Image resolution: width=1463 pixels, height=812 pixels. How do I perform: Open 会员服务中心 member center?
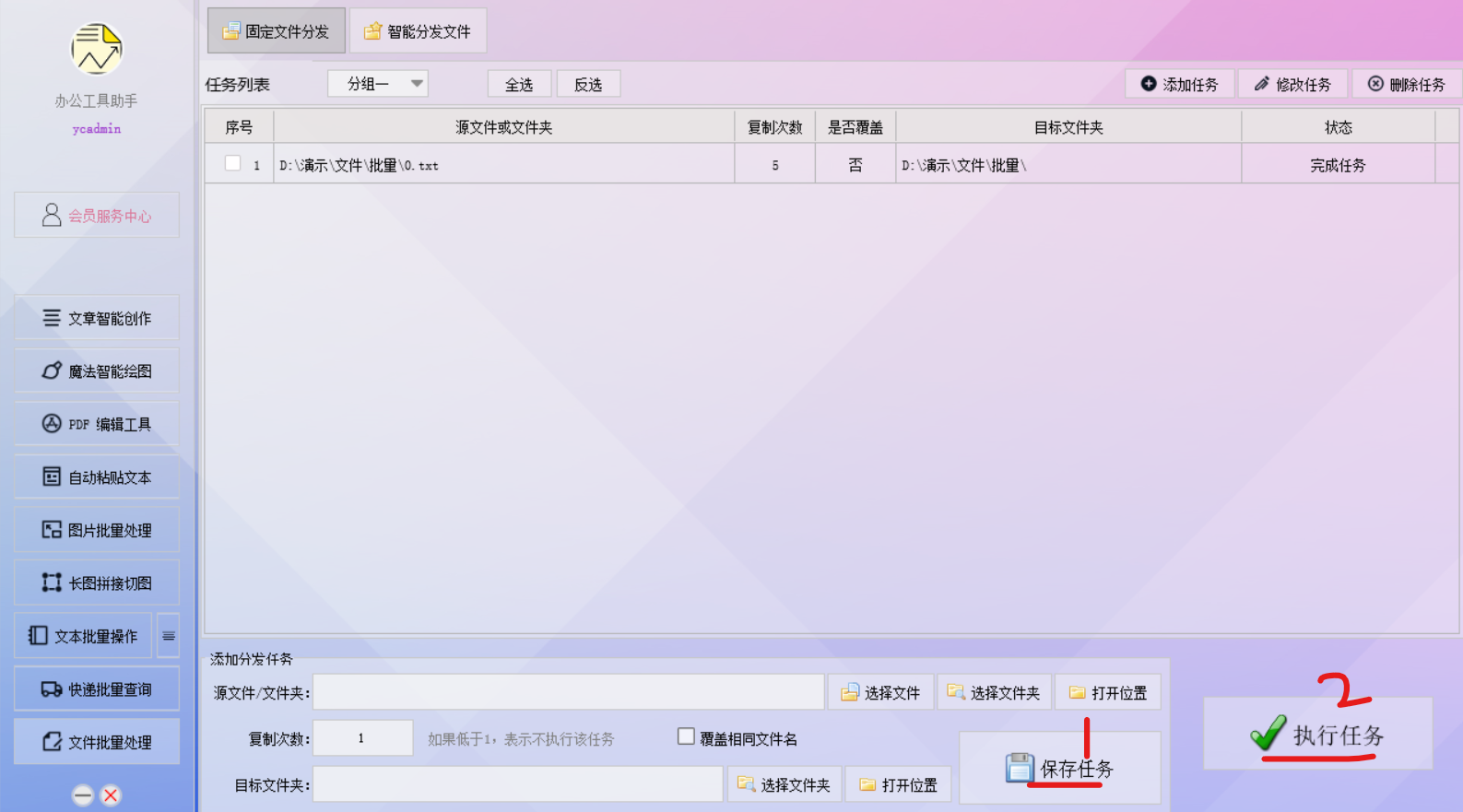tap(97, 216)
